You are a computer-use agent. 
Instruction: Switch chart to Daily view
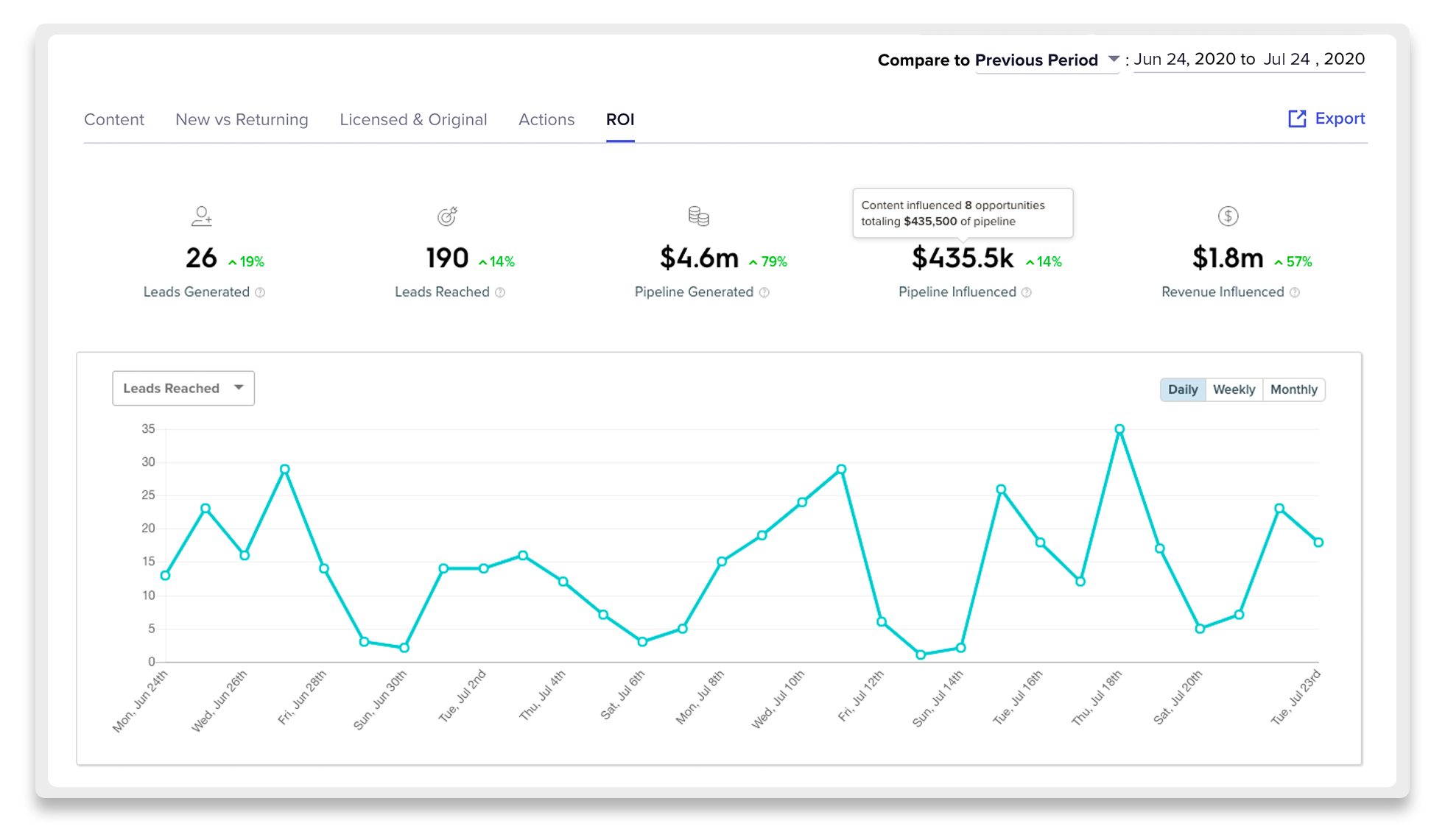(1183, 389)
